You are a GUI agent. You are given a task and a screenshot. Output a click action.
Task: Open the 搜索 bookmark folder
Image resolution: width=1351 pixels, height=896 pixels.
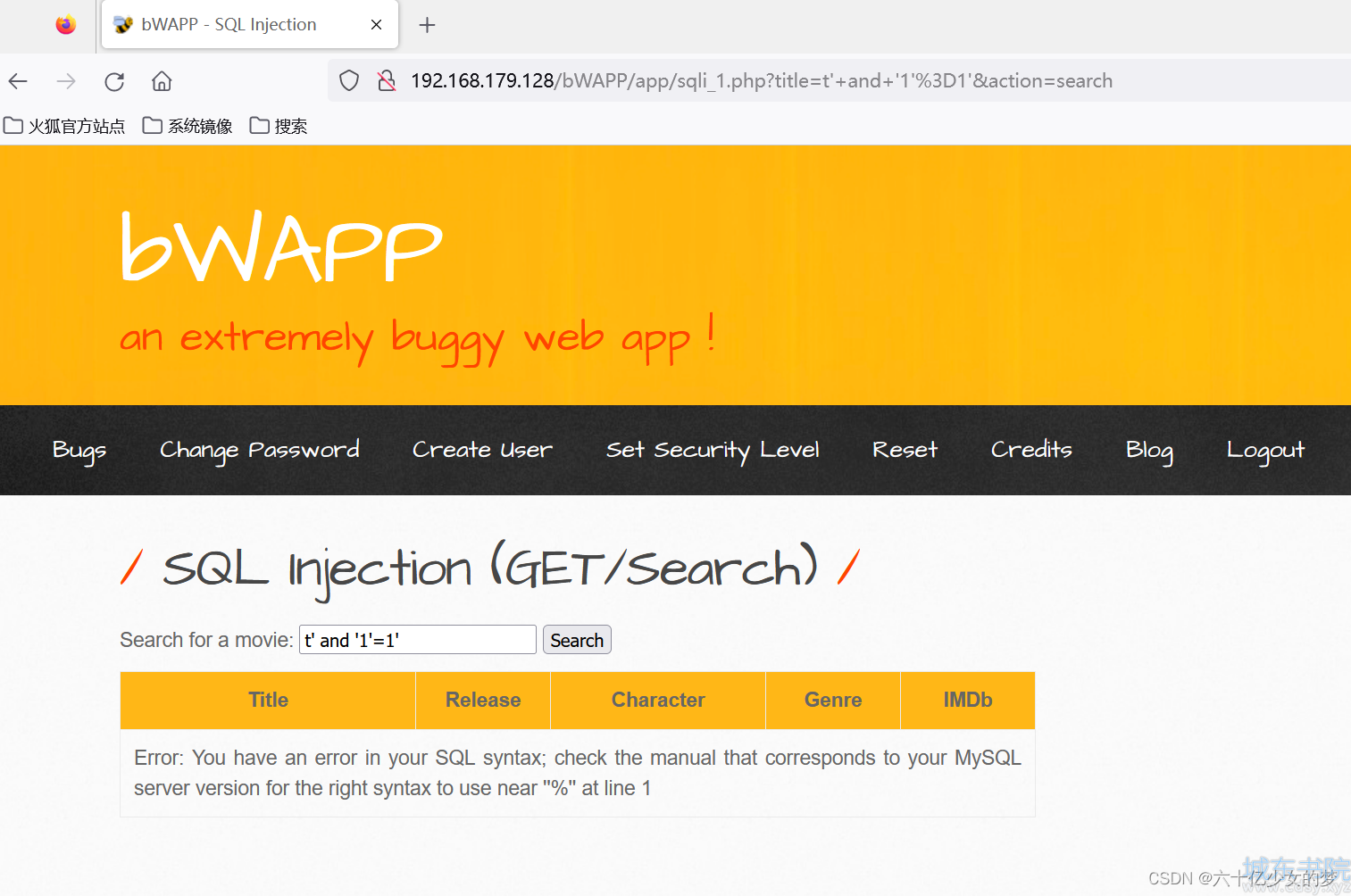(279, 126)
